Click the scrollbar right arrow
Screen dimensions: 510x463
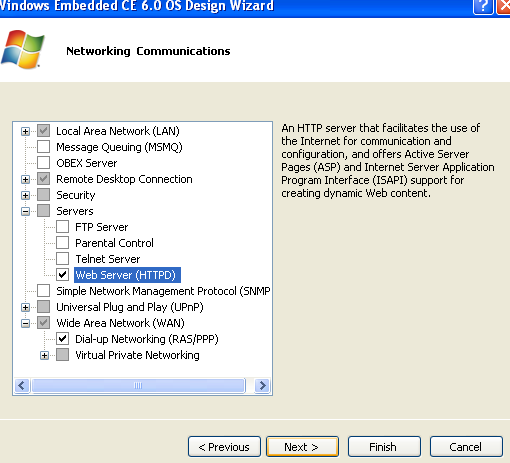tap(262, 386)
